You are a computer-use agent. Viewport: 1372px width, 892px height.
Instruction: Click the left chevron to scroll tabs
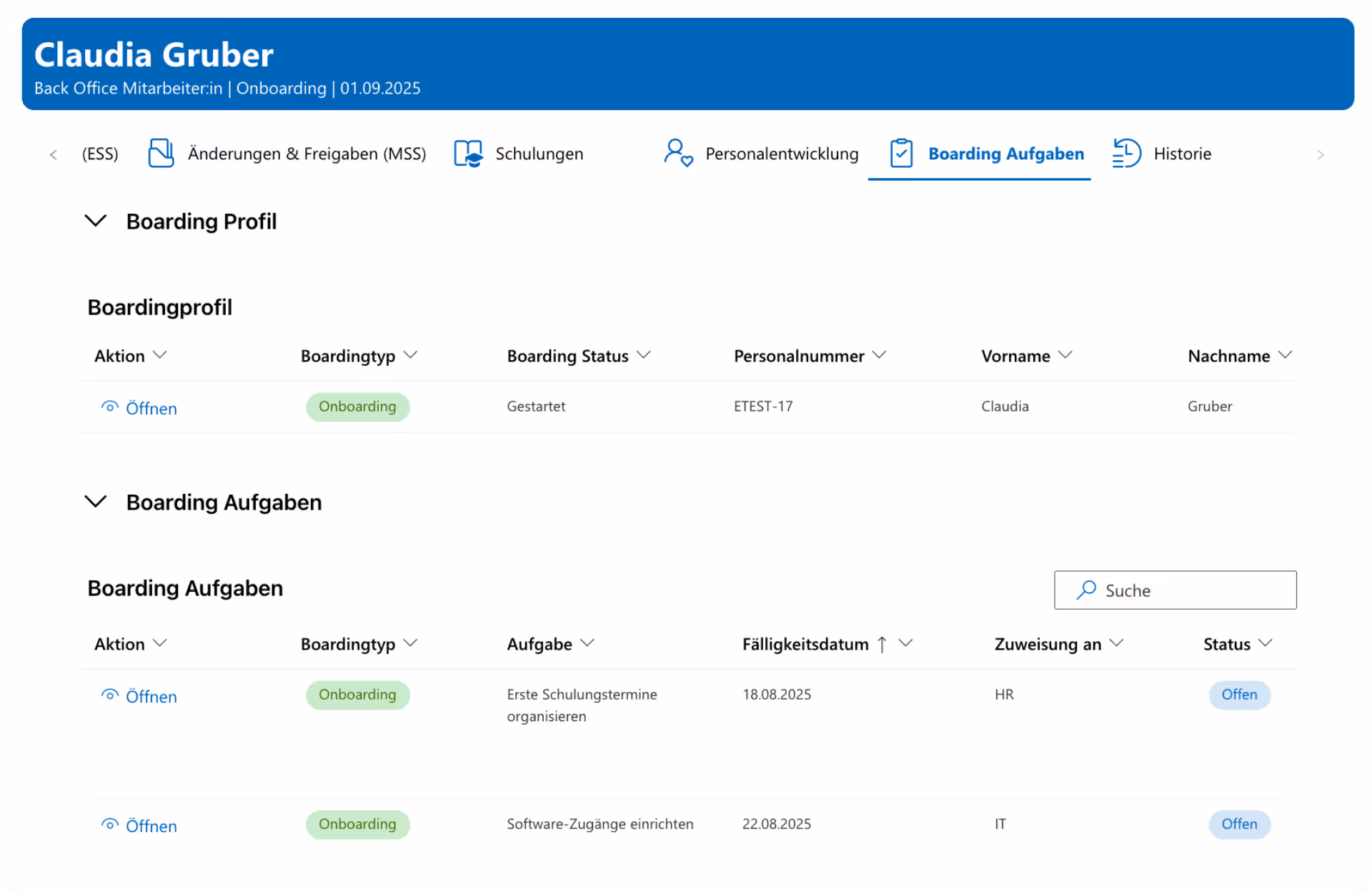[x=54, y=154]
